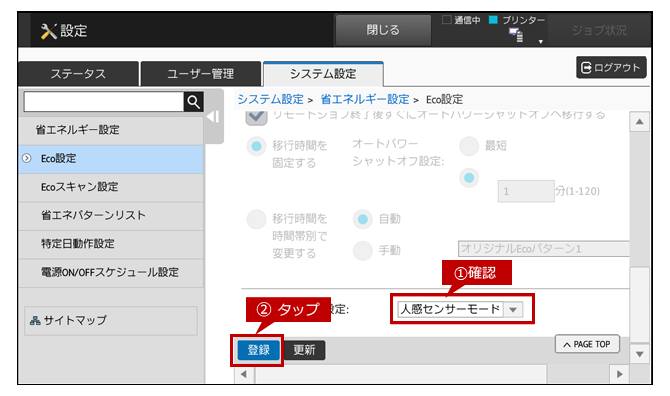Click the PAGE TOP button
The image size is (670, 396).
587,344
